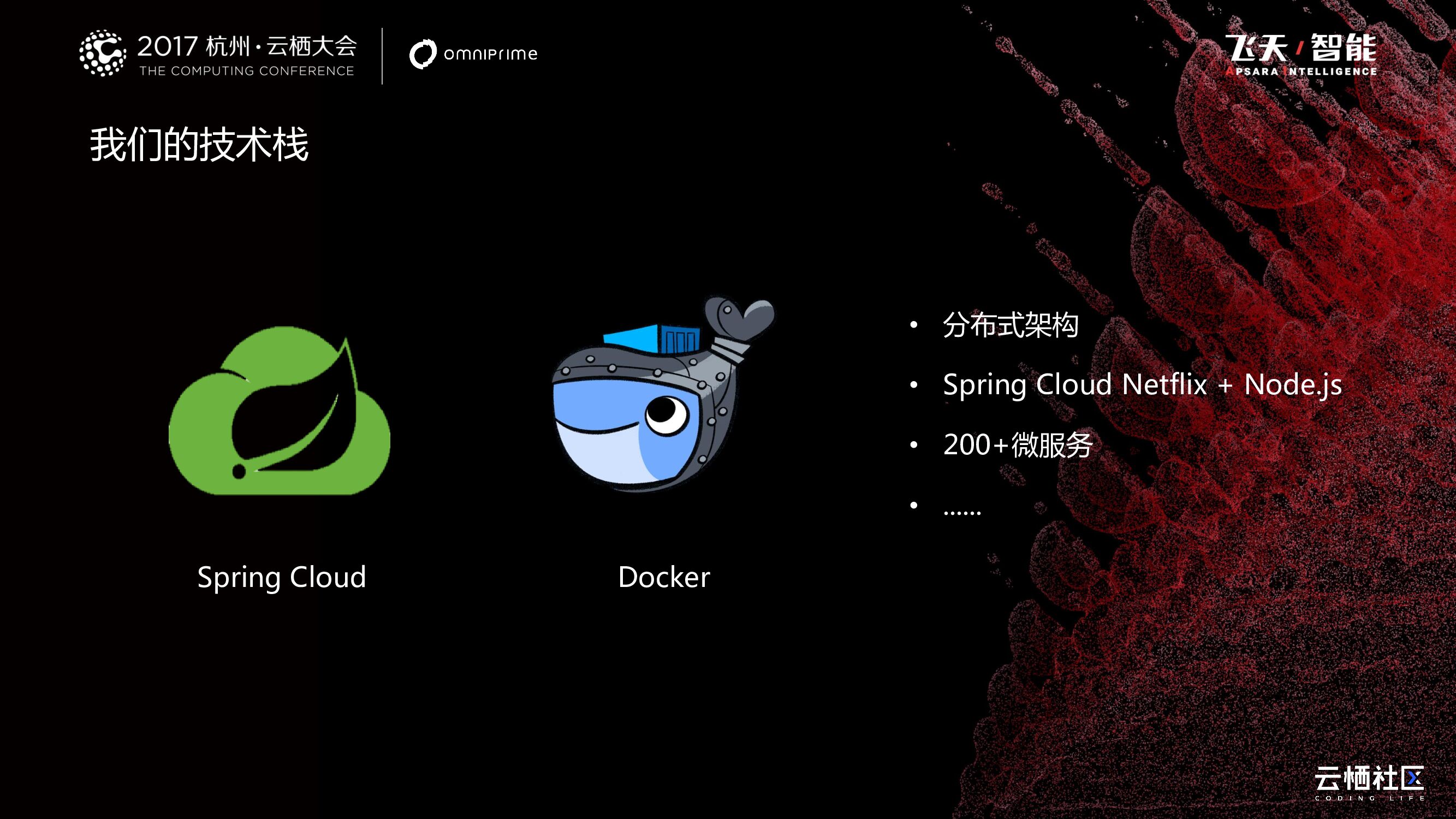
Task: Click the blue container on whale's back
Action: tap(653, 338)
